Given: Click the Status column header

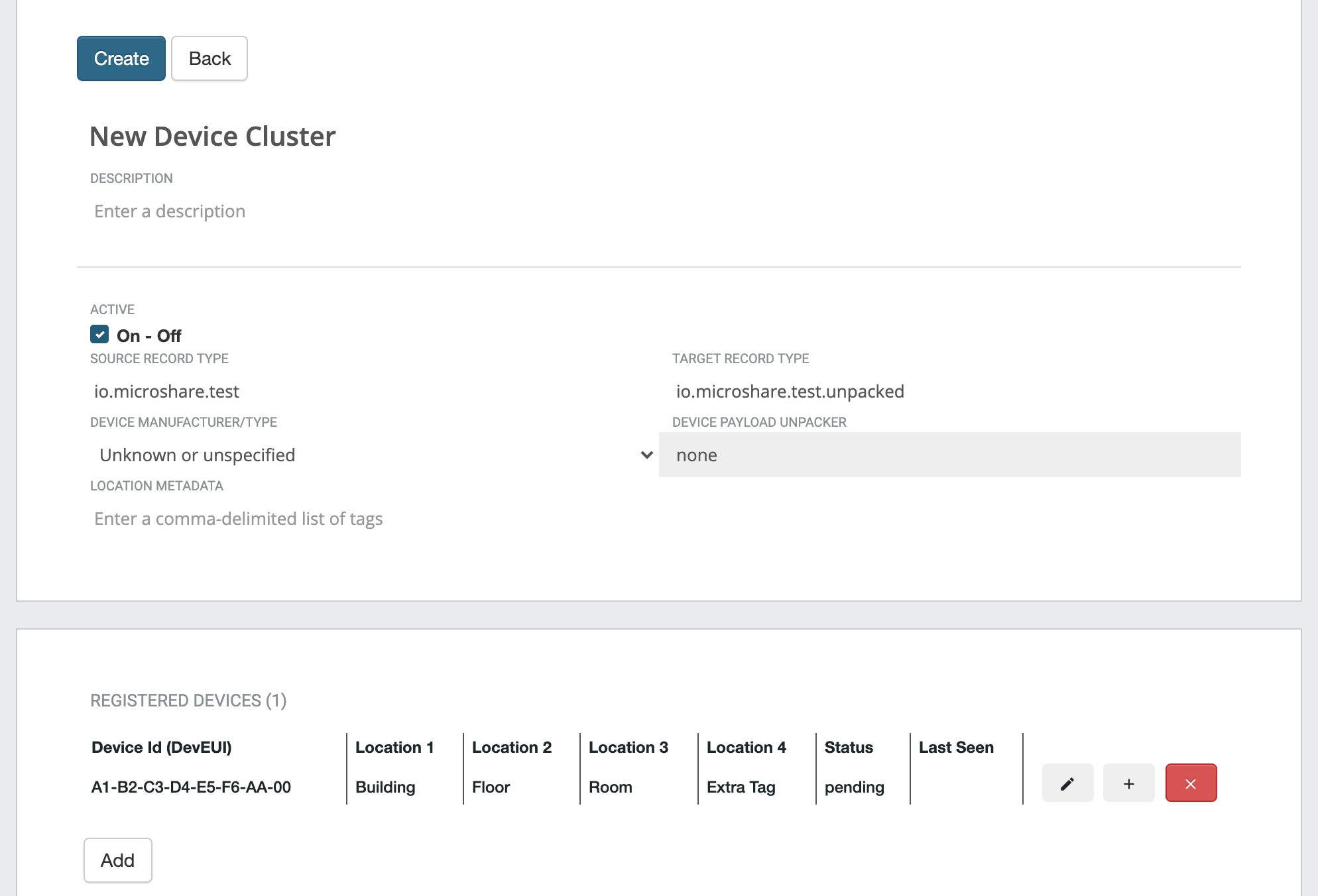Looking at the screenshot, I should 849,748.
